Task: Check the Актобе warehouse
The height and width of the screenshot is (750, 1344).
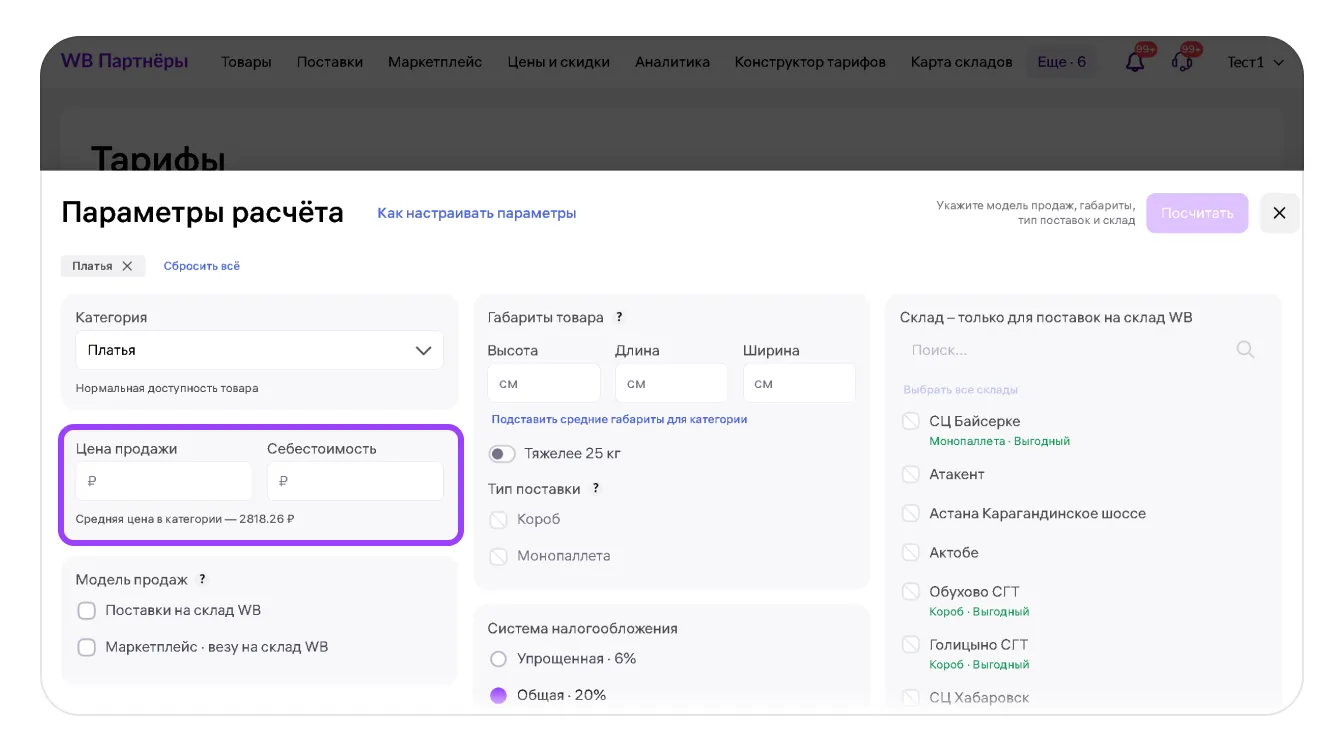Action: tap(911, 552)
